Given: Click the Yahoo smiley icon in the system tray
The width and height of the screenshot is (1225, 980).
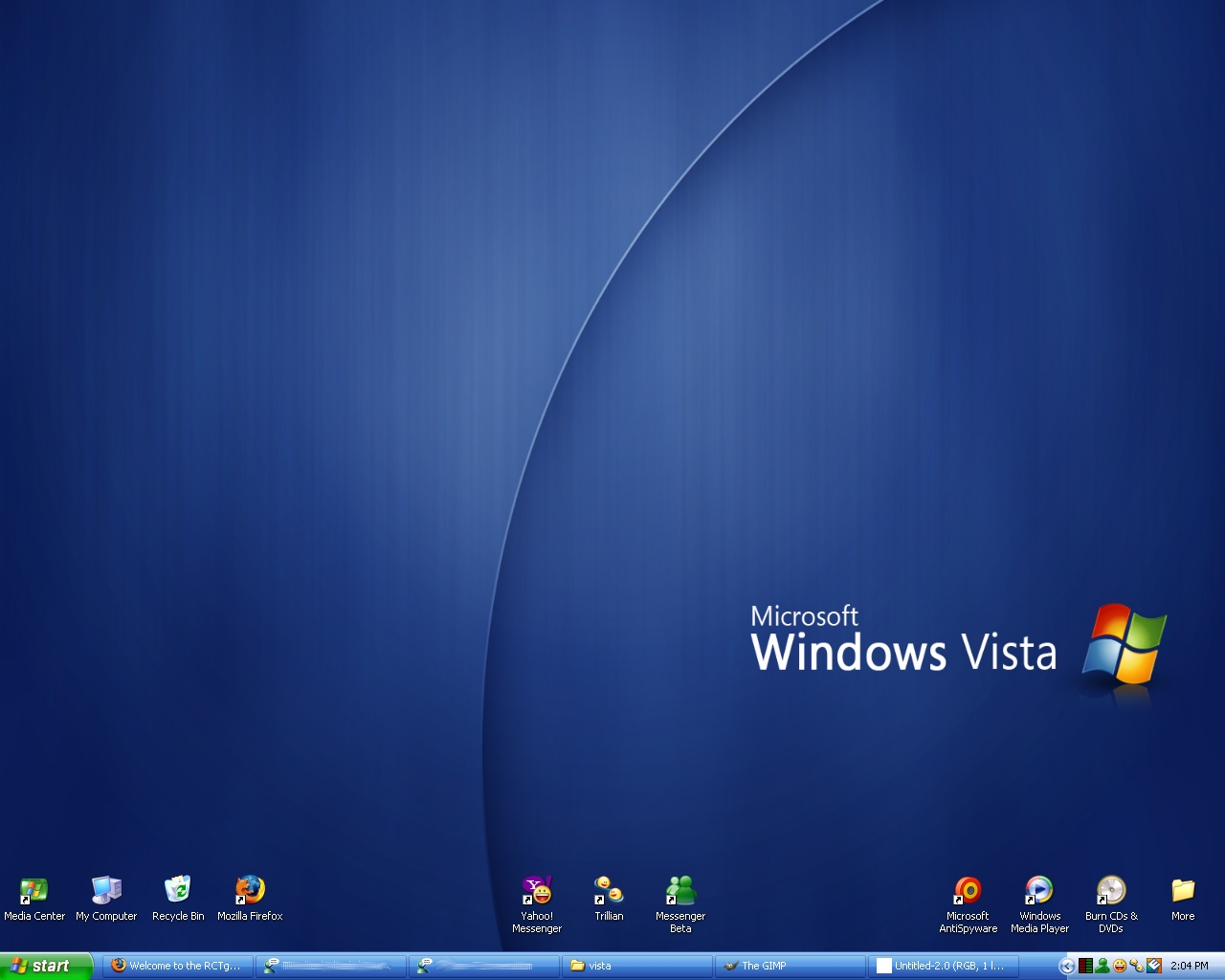Looking at the screenshot, I should 1120,966.
